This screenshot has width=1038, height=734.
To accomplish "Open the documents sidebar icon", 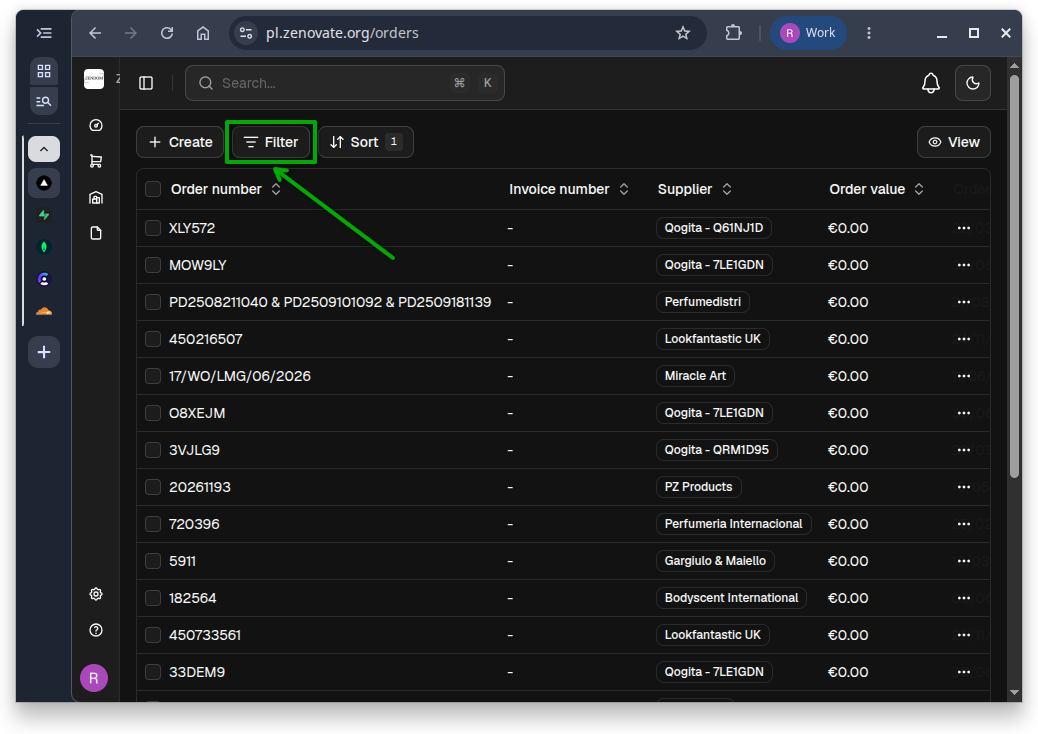I will point(96,233).
